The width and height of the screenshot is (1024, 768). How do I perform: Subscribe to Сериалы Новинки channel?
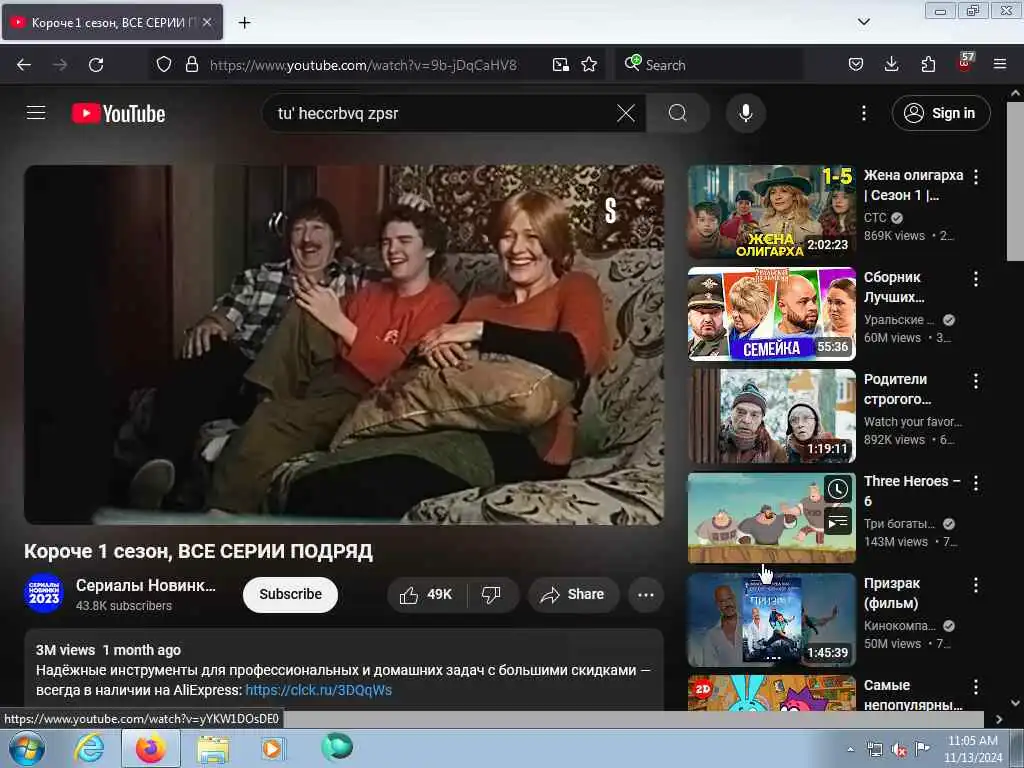coord(291,594)
